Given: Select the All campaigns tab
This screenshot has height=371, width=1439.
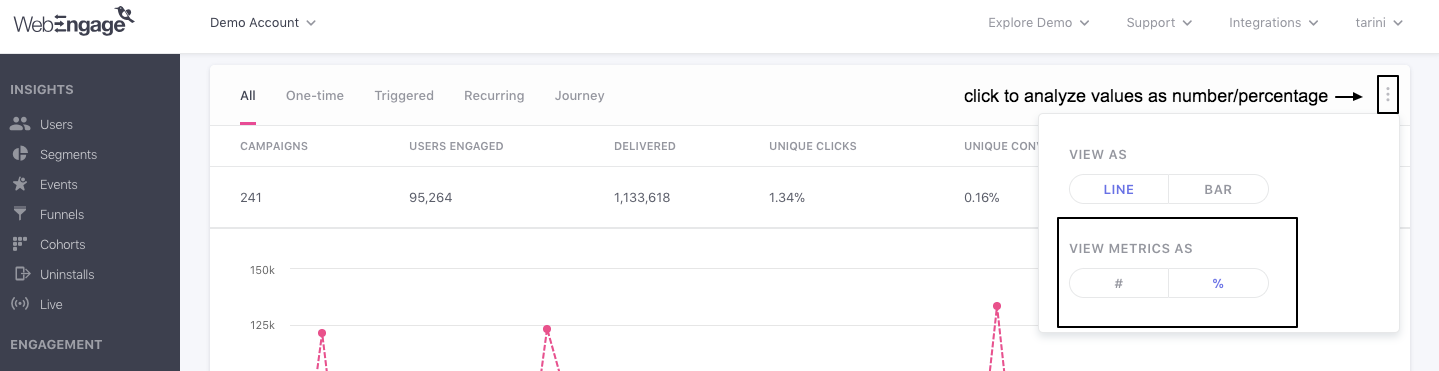Looking at the screenshot, I should [x=248, y=96].
